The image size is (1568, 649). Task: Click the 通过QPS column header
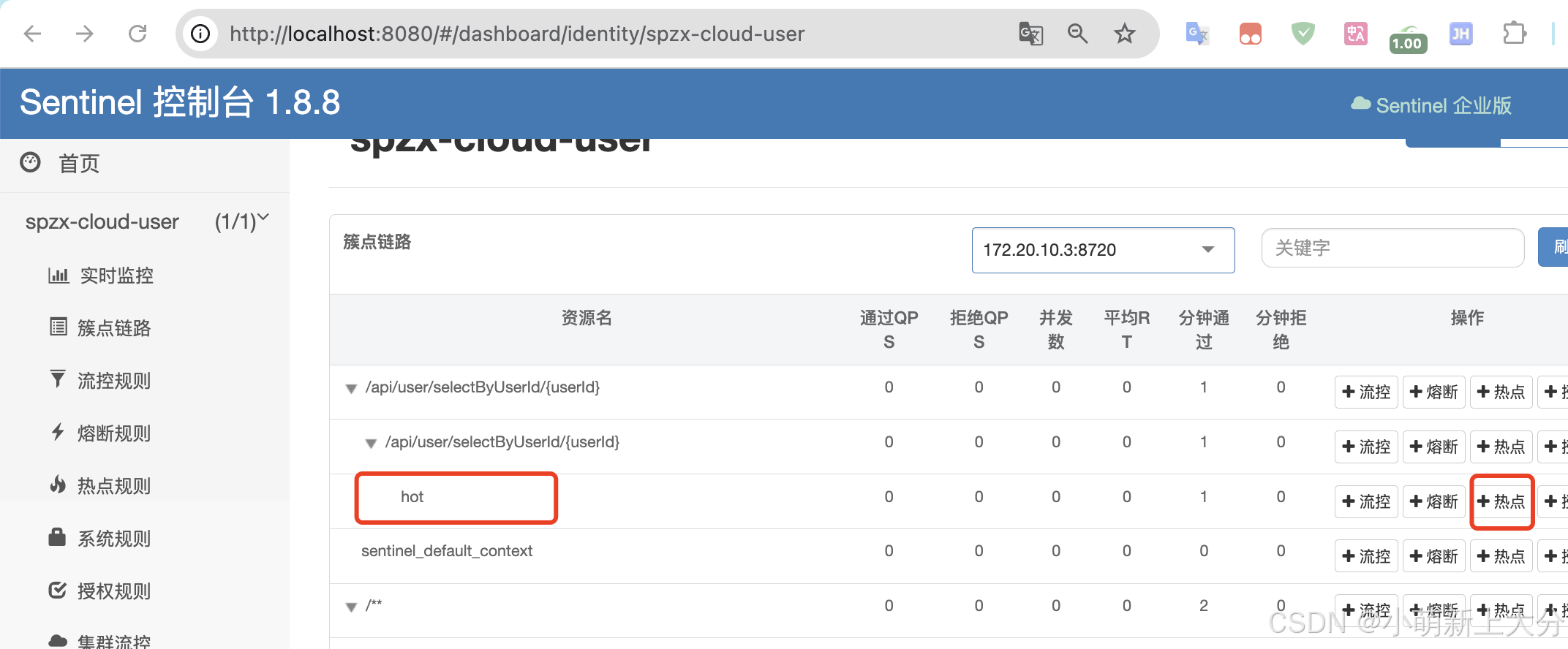(x=889, y=330)
